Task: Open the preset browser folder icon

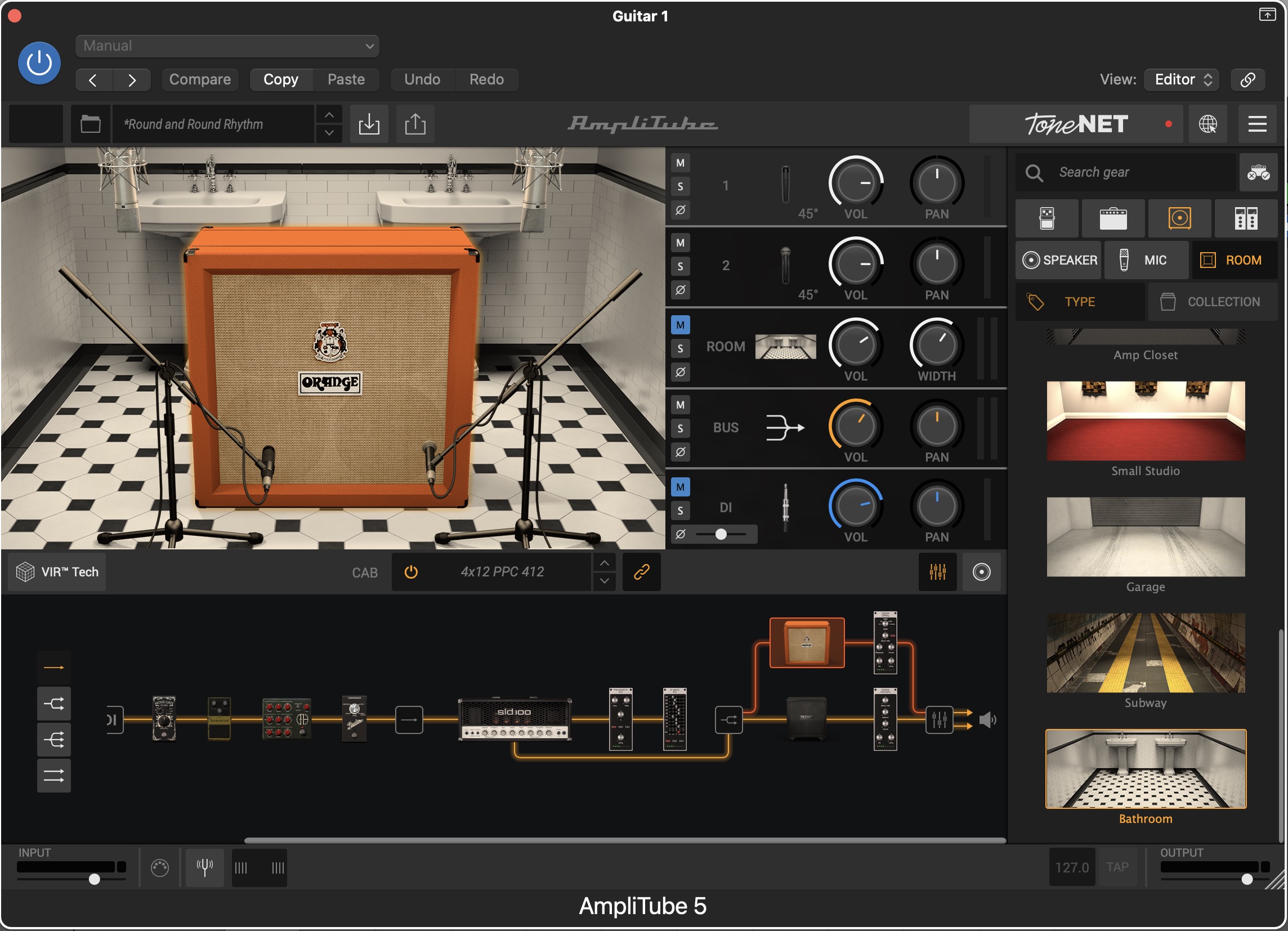Action: [90, 124]
